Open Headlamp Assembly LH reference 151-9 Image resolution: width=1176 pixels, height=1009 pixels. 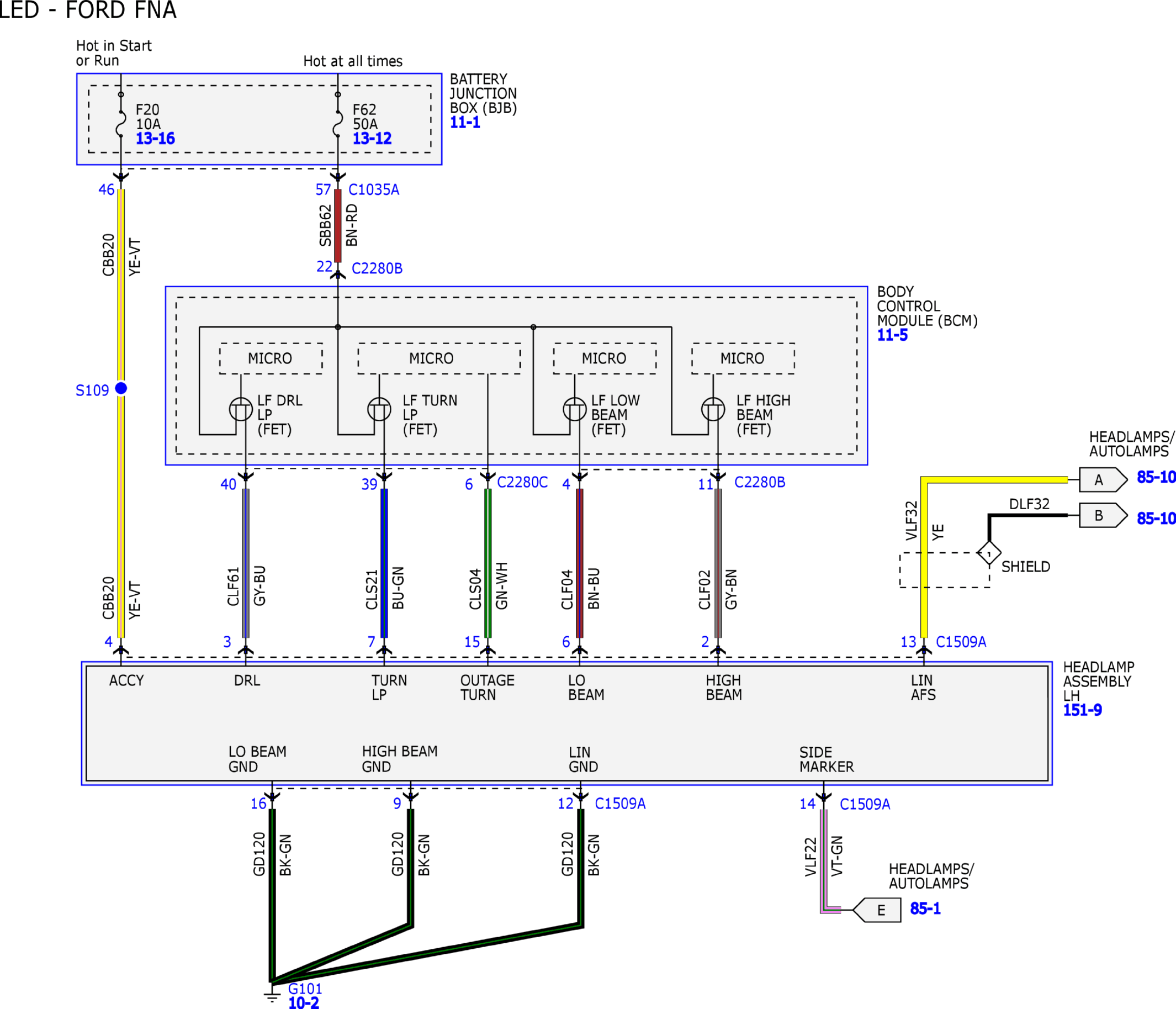(x=1082, y=710)
